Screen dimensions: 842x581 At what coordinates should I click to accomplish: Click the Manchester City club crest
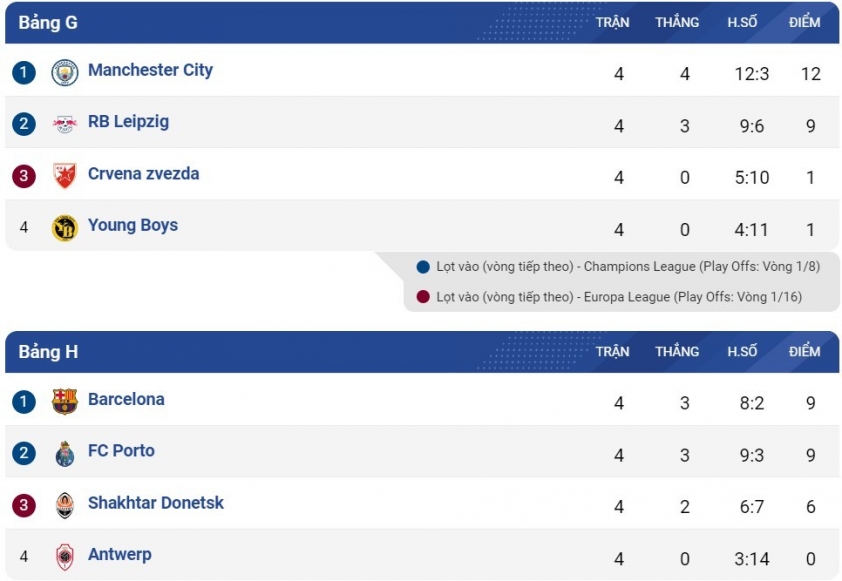click(64, 72)
